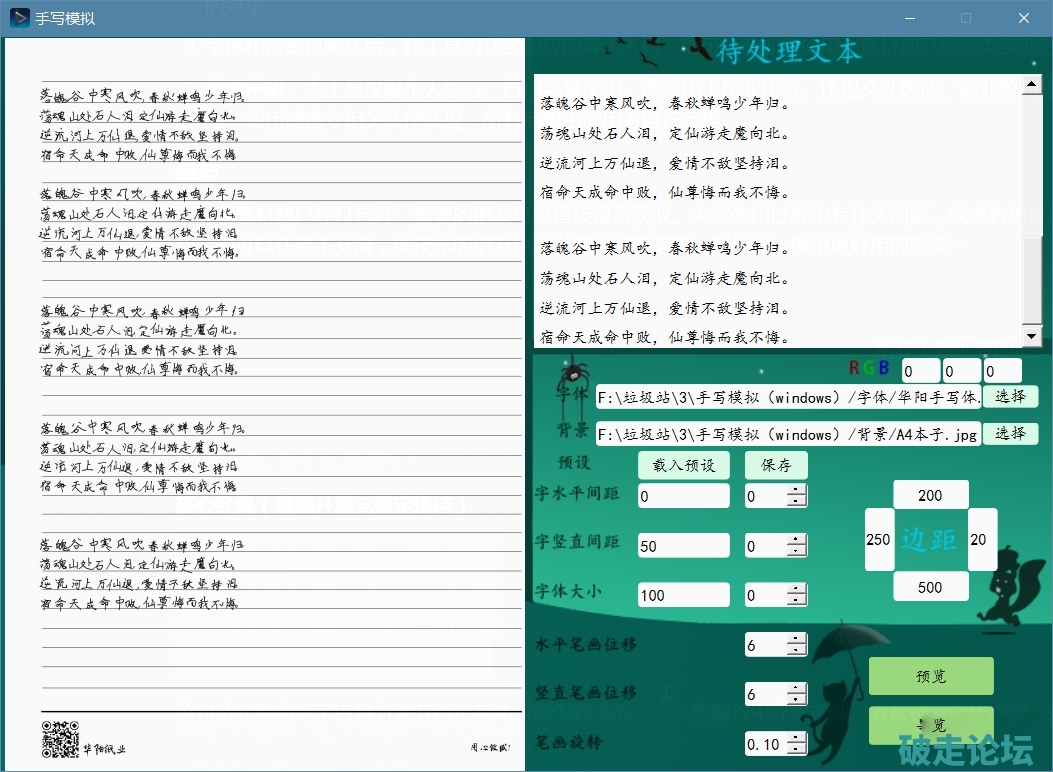
Task: Focus the top margin field showing 200
Action: [931, 495]
